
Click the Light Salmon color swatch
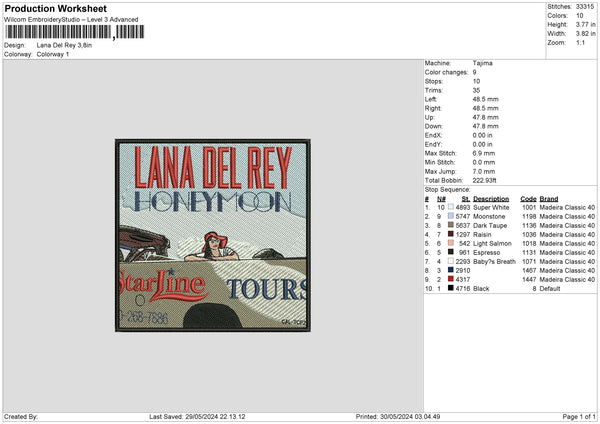pos(451,243)
